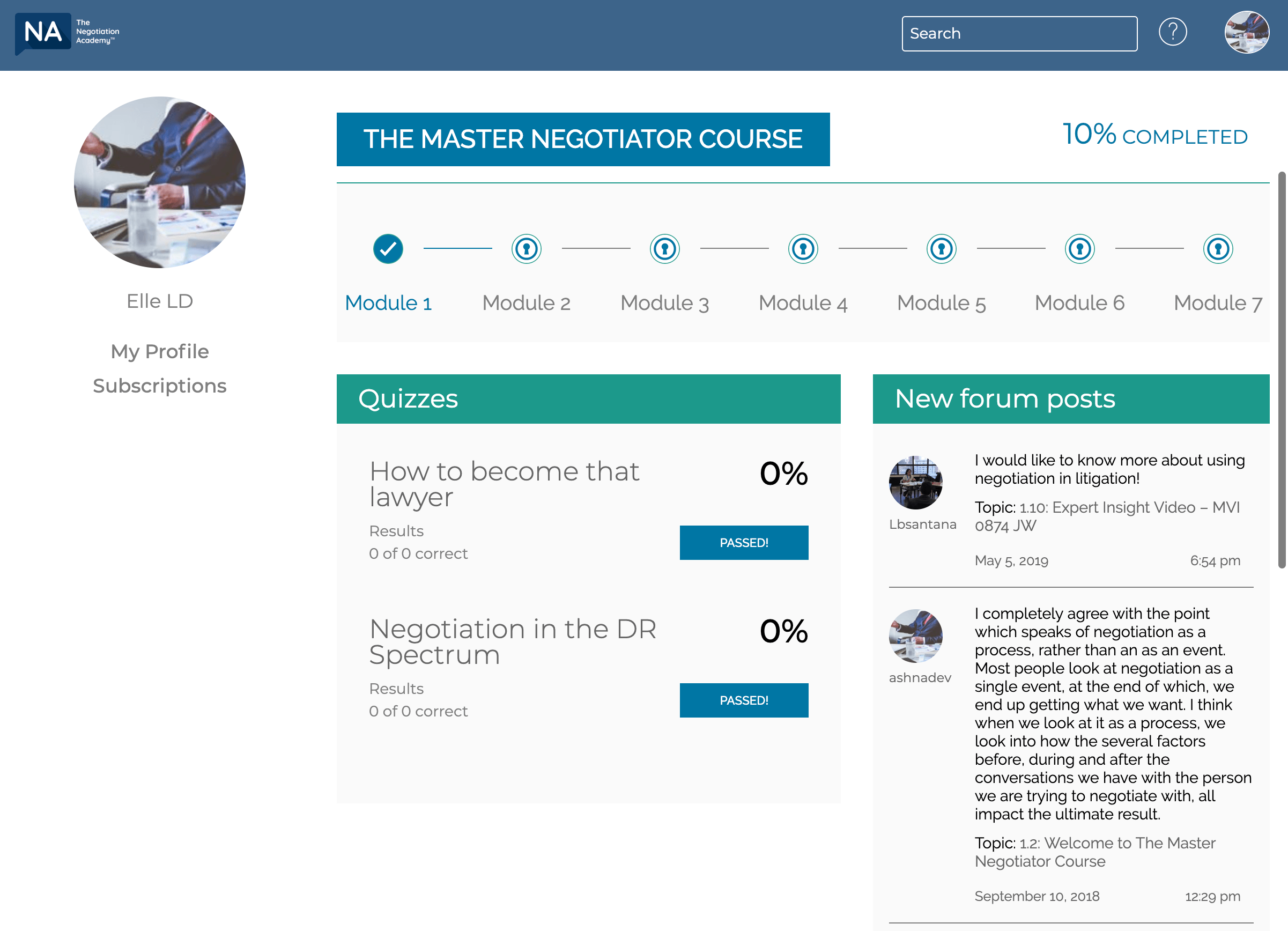Click the '12:29 pm' post time

1212,896
